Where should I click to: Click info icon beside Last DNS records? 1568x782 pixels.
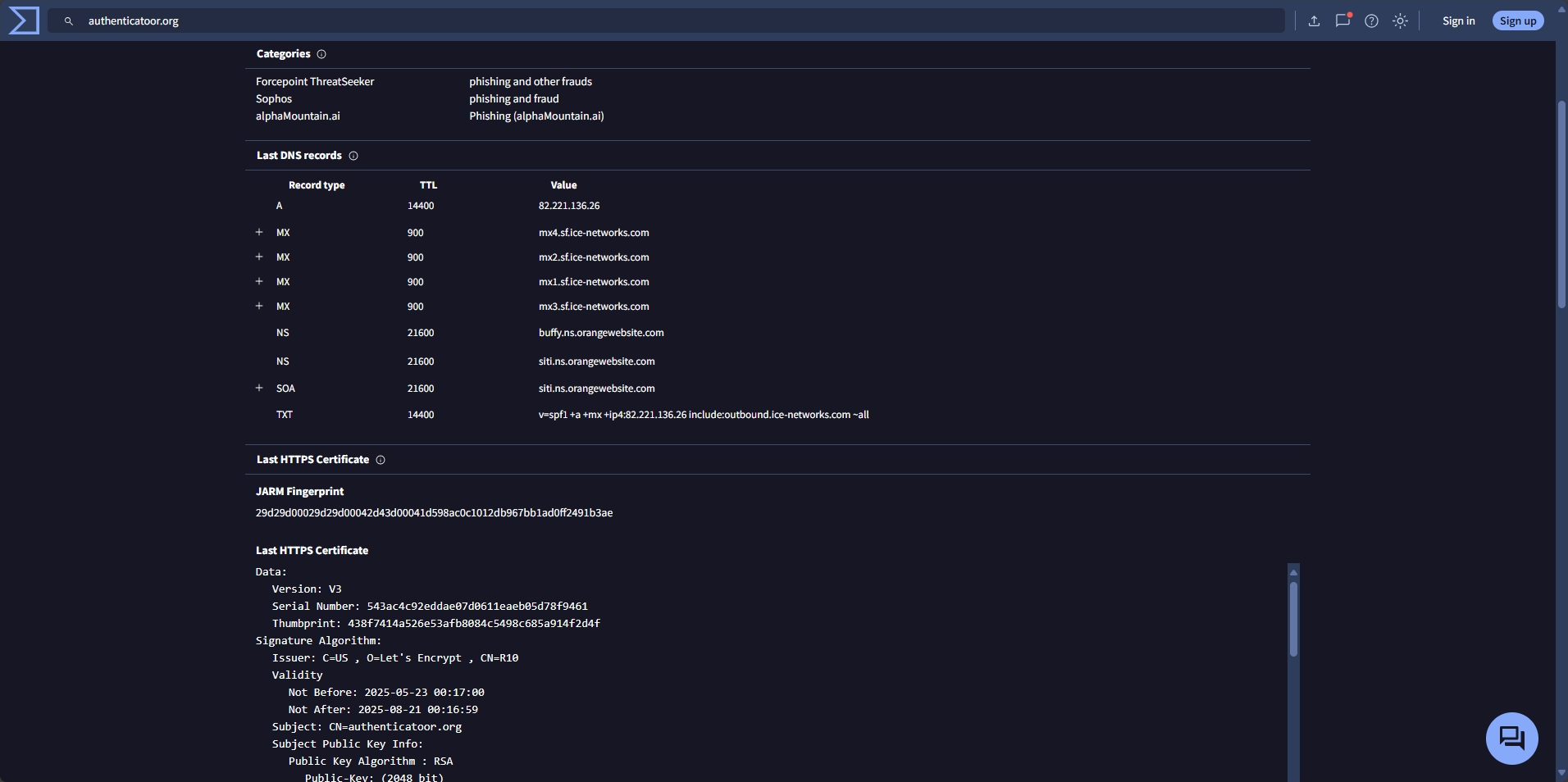click(x=353, y=156)
